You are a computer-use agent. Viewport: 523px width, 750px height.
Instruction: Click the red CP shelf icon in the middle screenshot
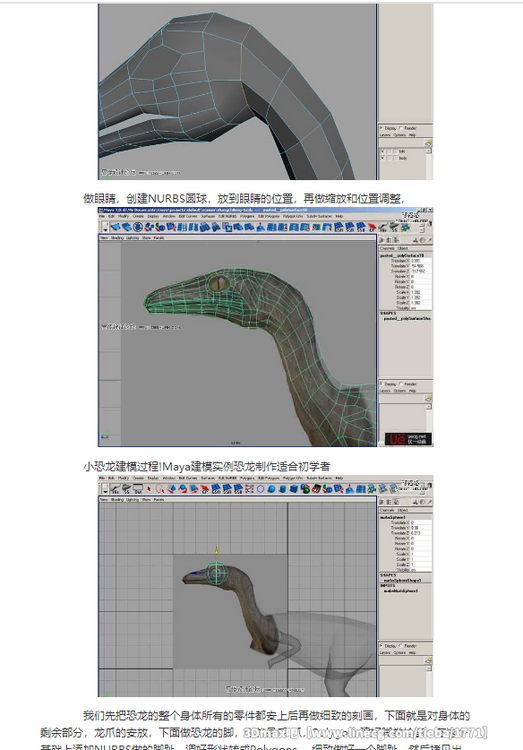(372, 228)
